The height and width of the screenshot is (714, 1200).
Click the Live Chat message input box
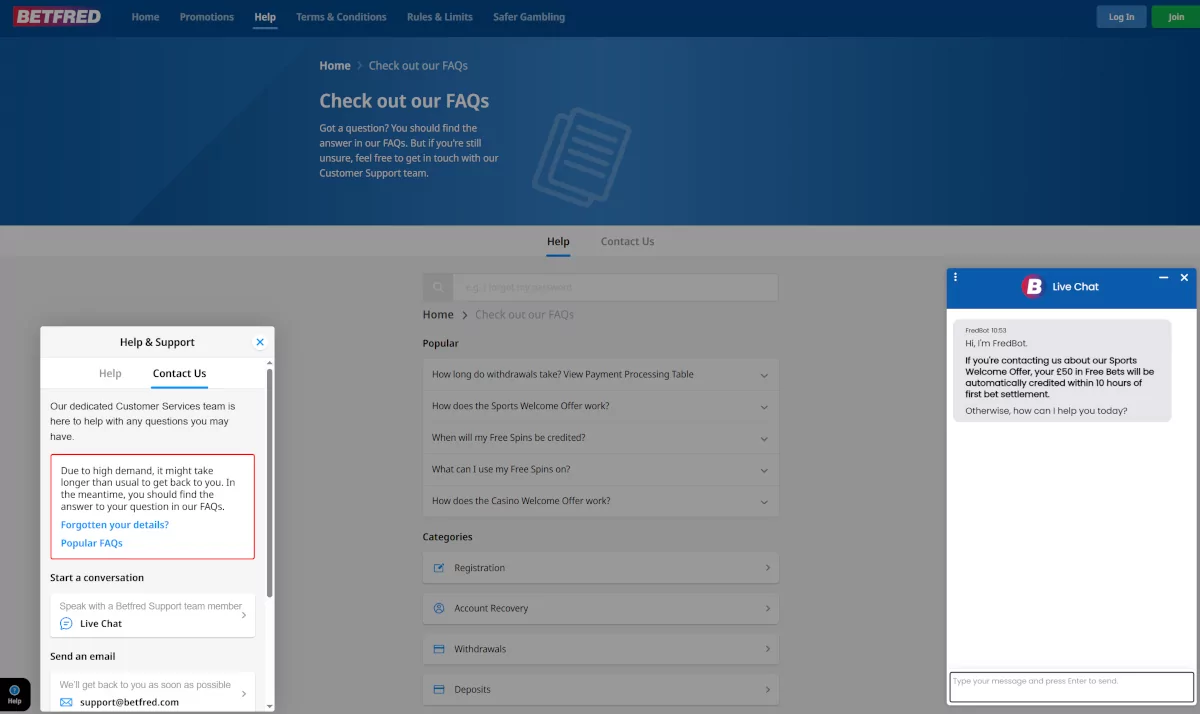point(1071,686)
